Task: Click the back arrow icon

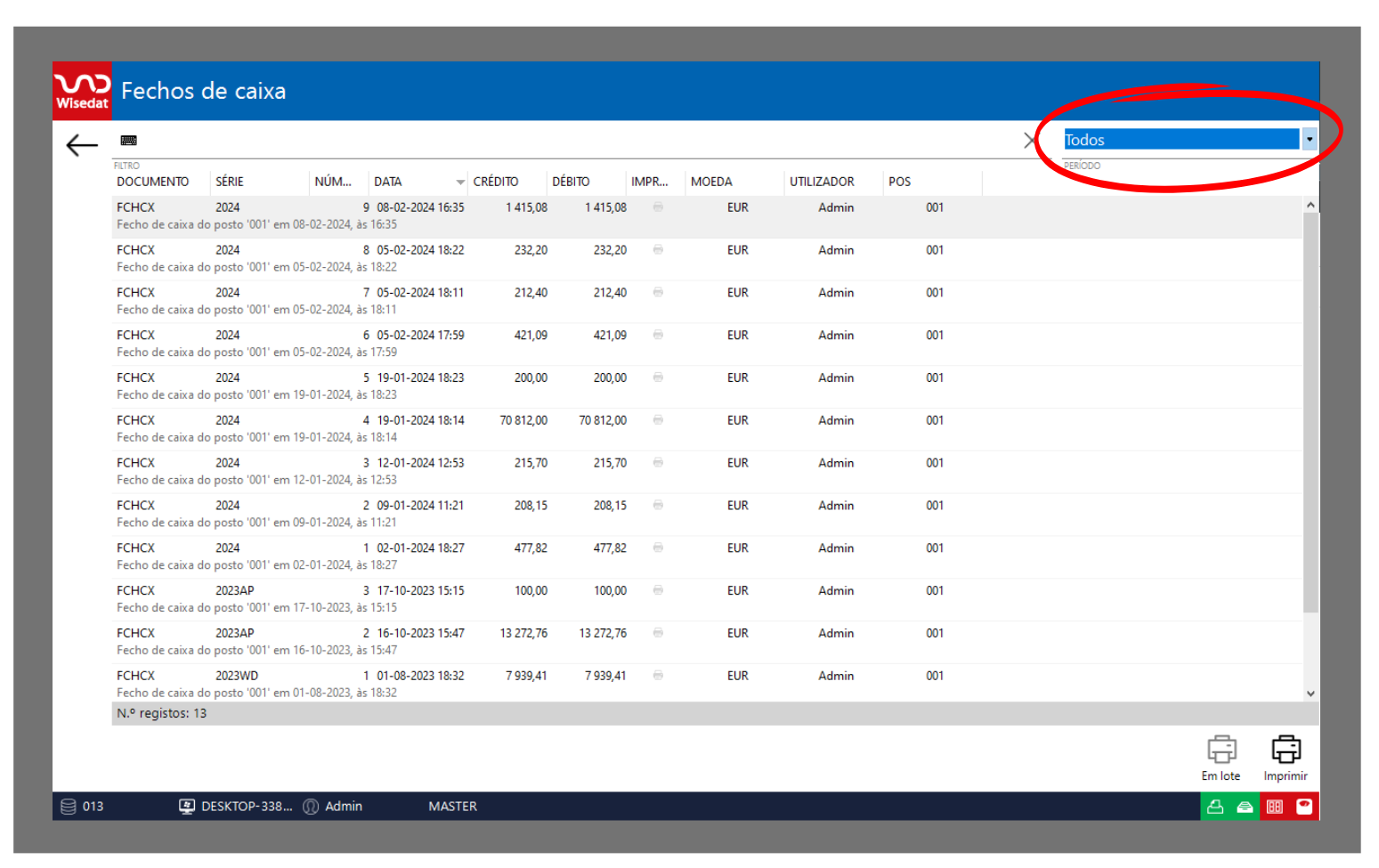Action: (82, 145)
